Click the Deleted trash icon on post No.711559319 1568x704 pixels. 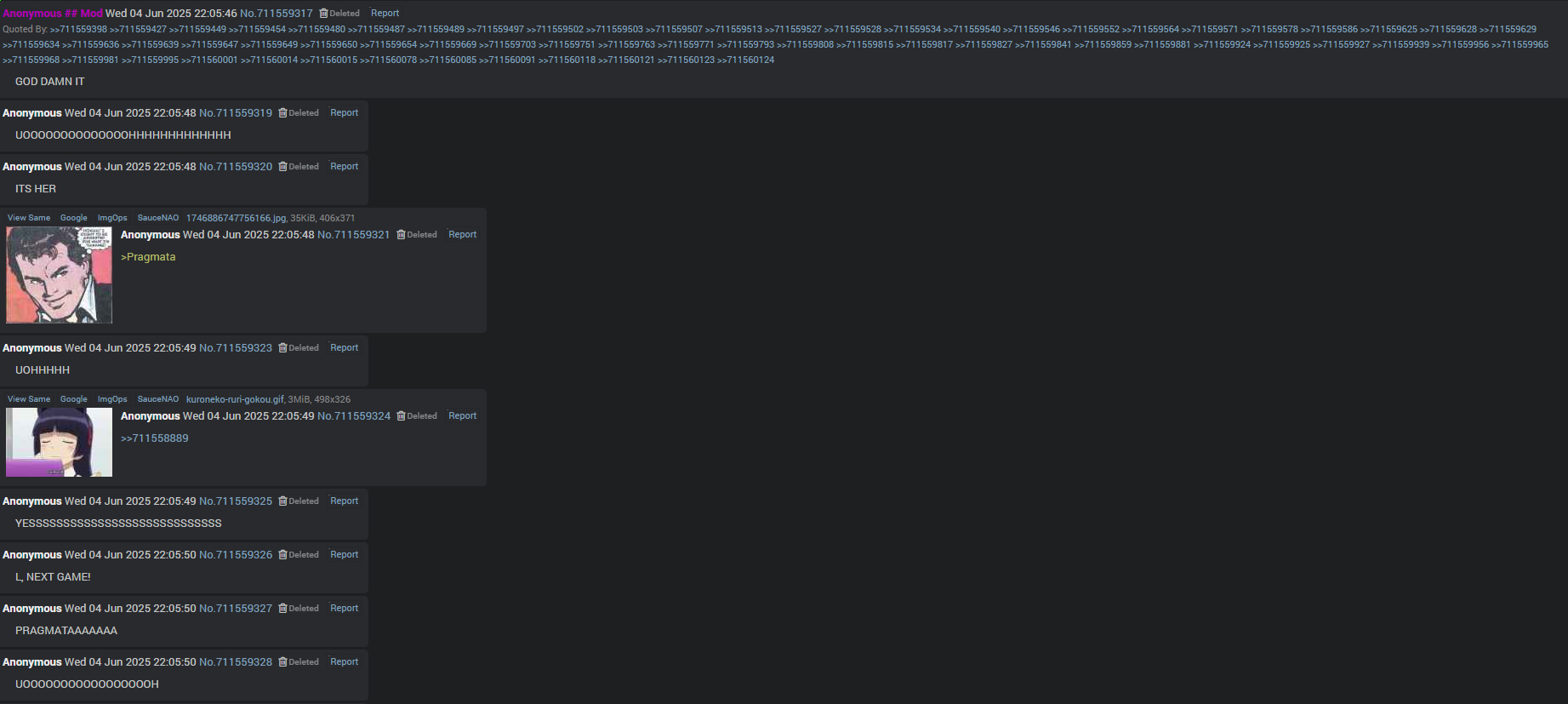point(282,113)
